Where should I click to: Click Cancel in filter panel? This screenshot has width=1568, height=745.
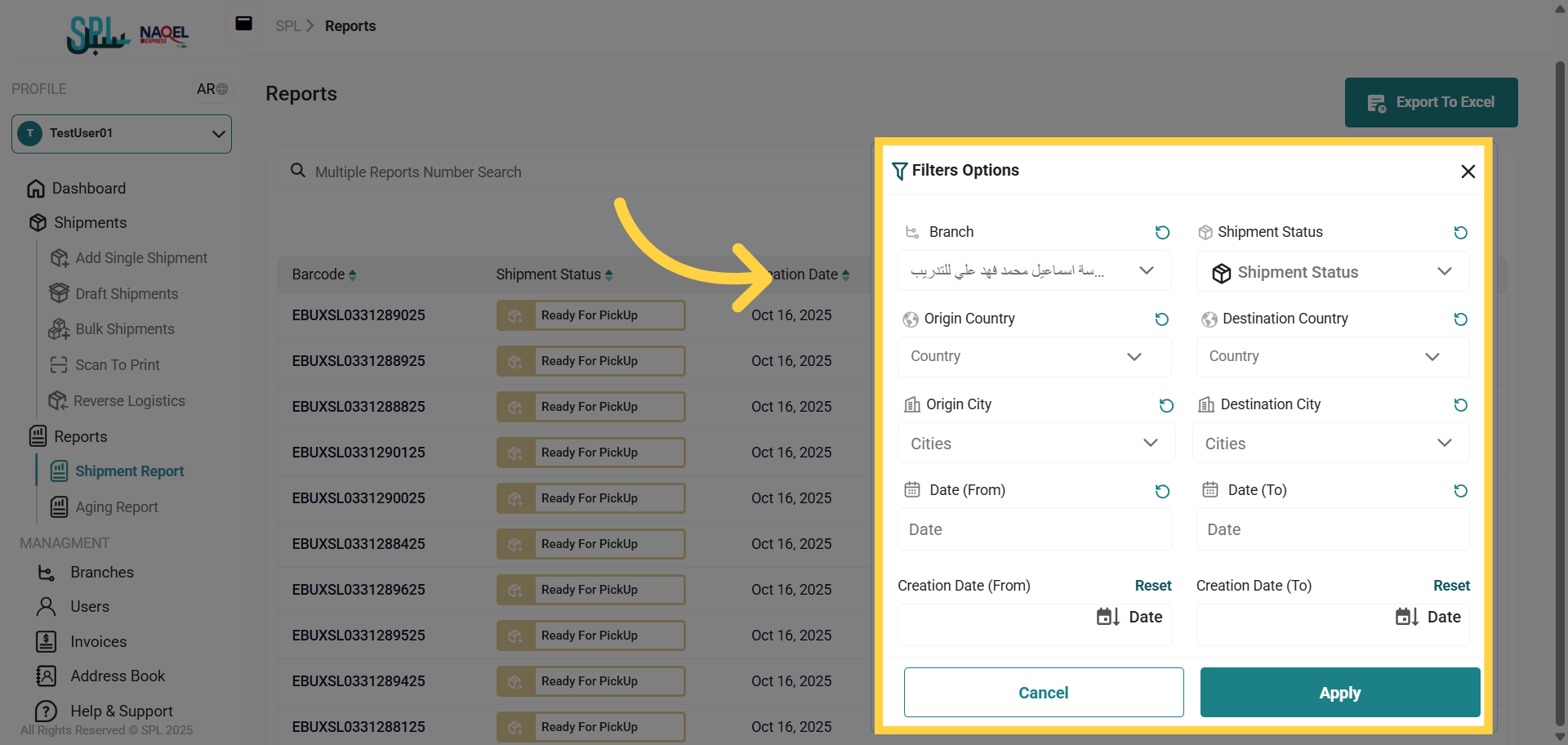coord(1043,693)
